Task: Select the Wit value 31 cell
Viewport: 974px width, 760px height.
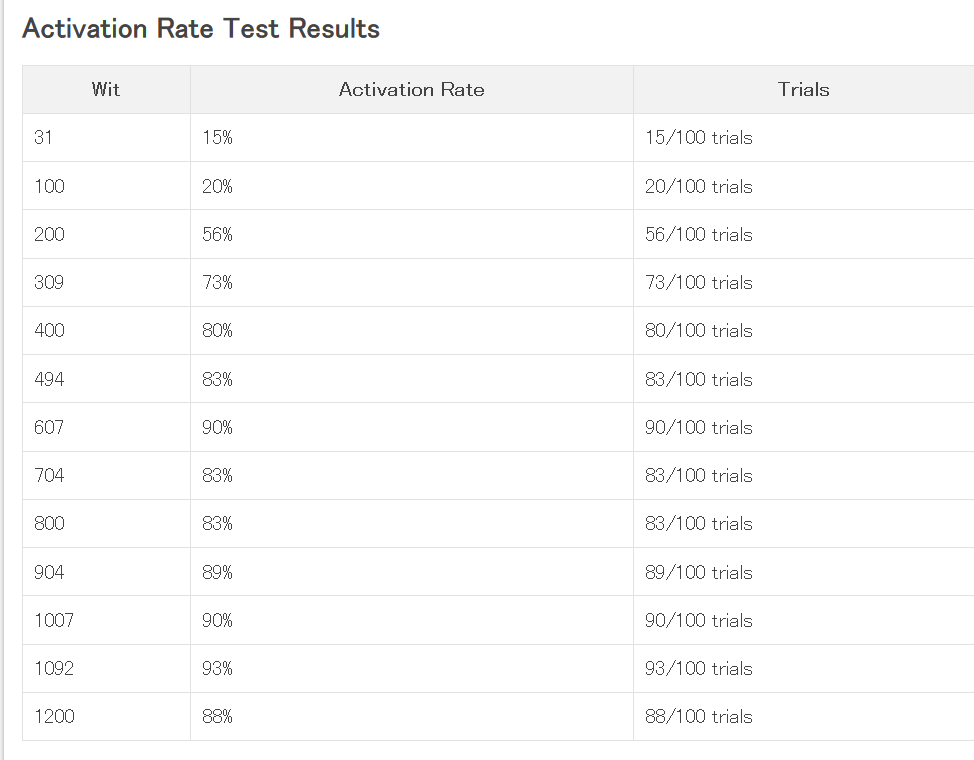Action: [x=106, y=137]
